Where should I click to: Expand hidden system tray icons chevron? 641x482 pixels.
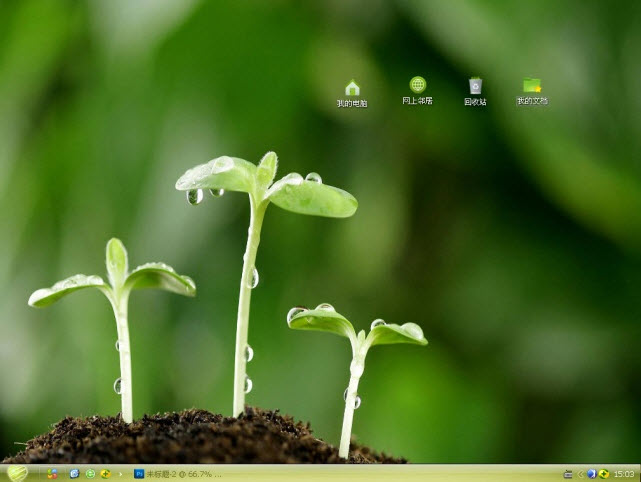click(x=580, y=474)
